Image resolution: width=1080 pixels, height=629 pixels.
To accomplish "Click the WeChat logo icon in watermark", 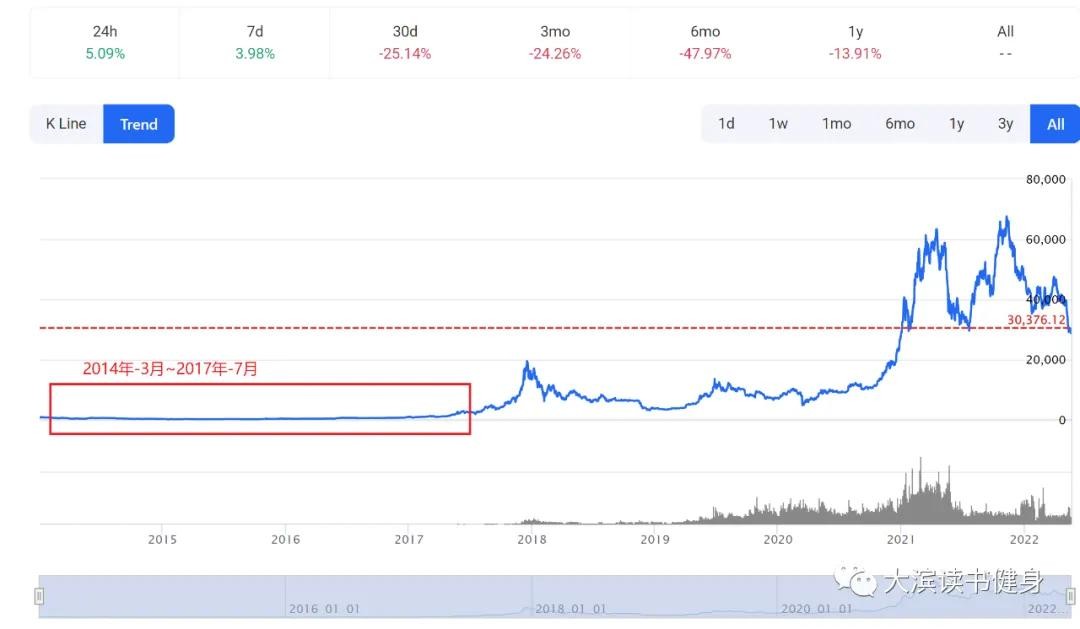I will (857, 581).
